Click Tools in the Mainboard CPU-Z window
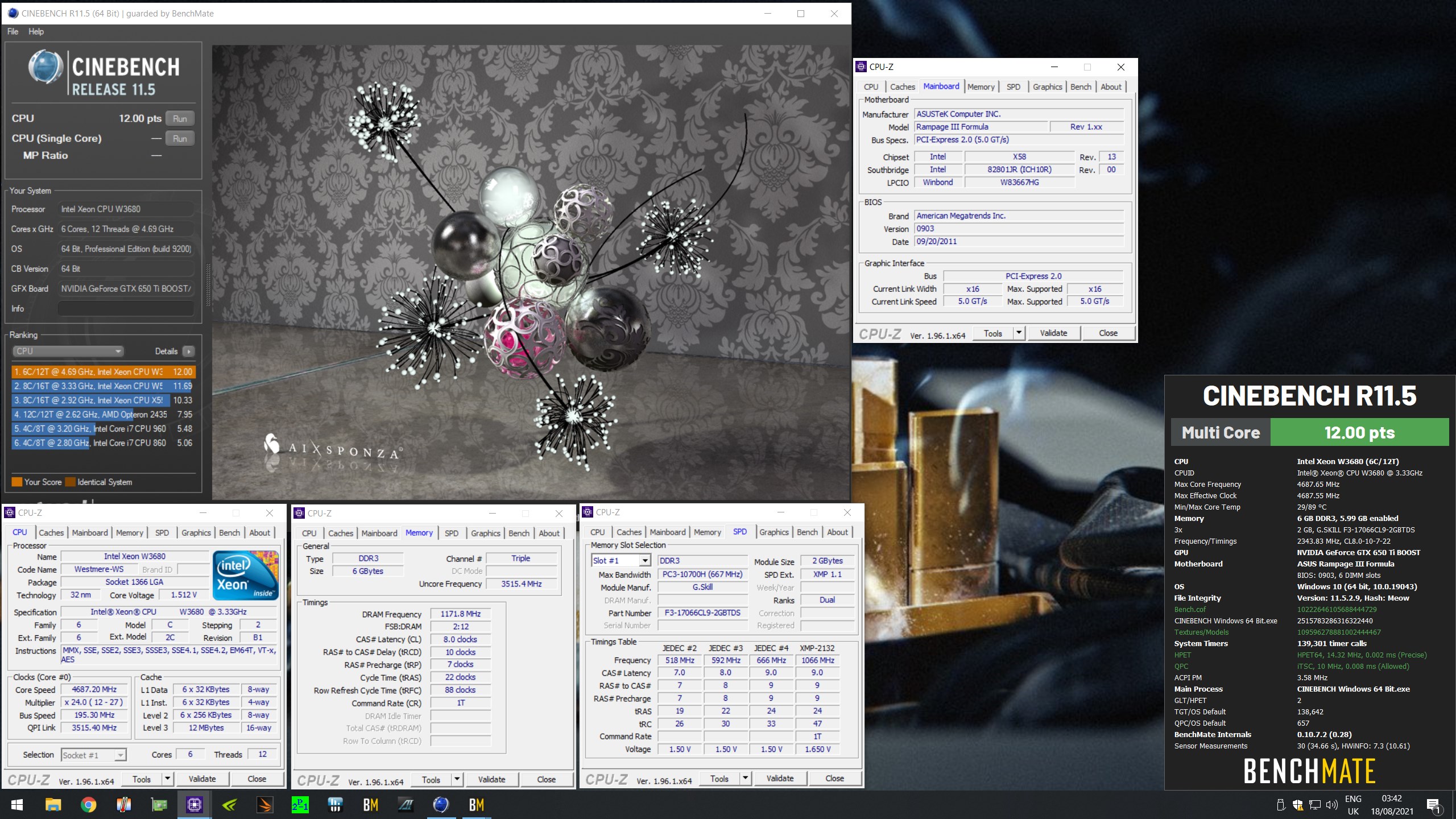The image size is (1456, 819). [x=992, y=333]
